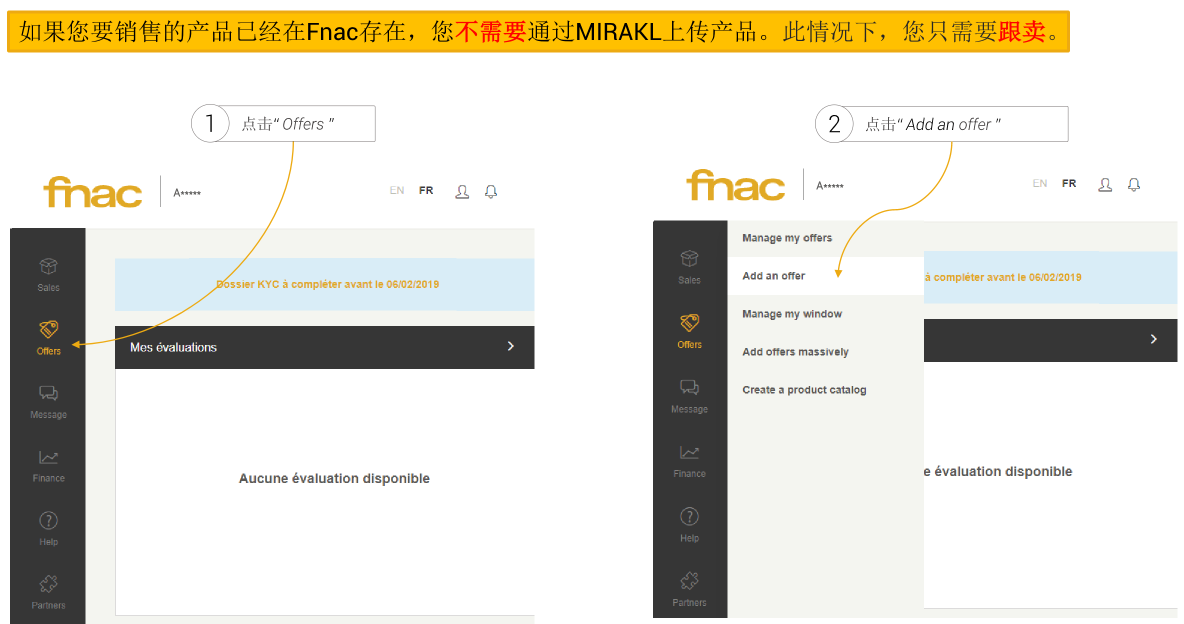Open Sales icon in left Fnac sidebar
The width and height of the screenshot is (1184, 624).
point(48,267)
